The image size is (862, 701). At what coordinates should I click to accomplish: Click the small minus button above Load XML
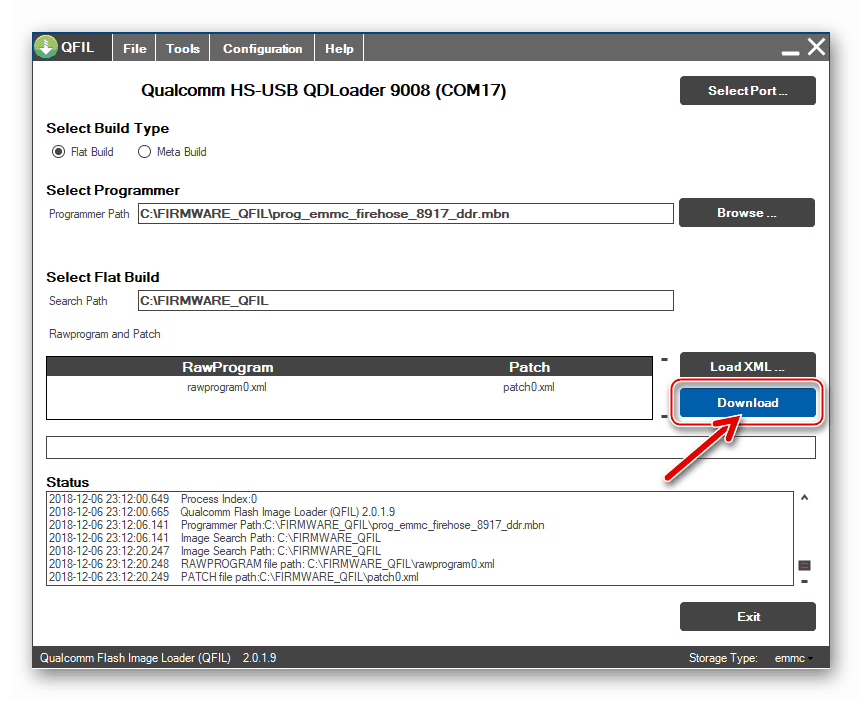(x=664, y=359)
